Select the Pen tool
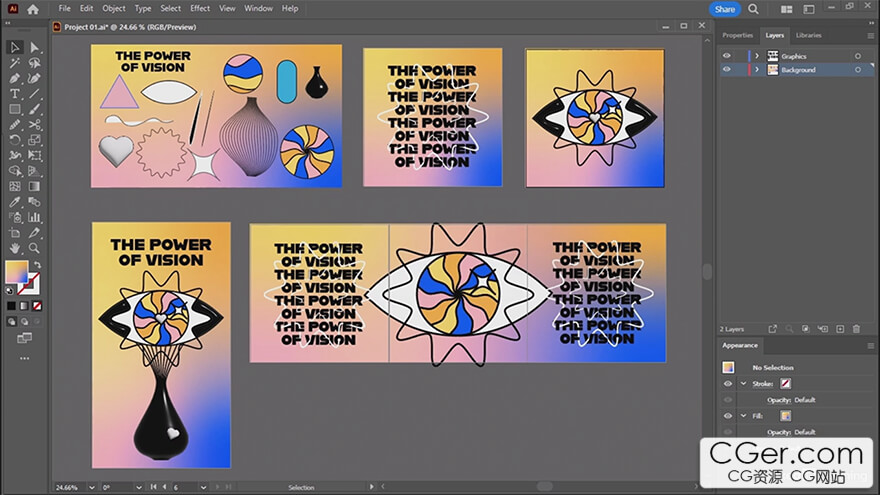The image size is (880, 495). pyautogui.click(x=15, y=79)
